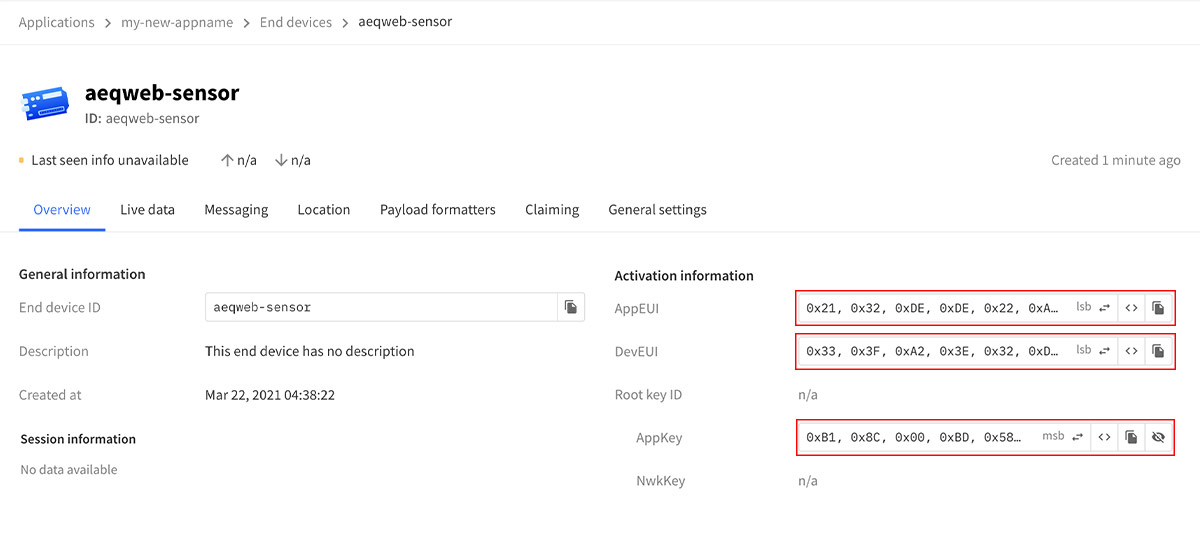This screenshot has width=1200, height=550.
Task: Open the General settings tab
Action: 657,210
